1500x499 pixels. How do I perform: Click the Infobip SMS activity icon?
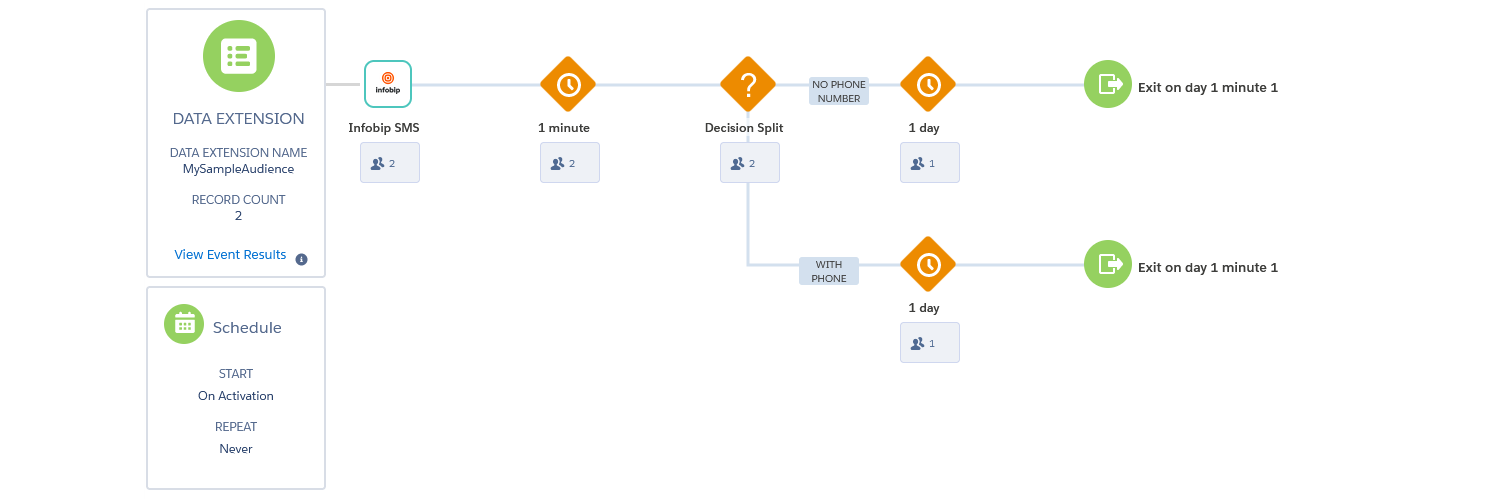pos(388,84)
